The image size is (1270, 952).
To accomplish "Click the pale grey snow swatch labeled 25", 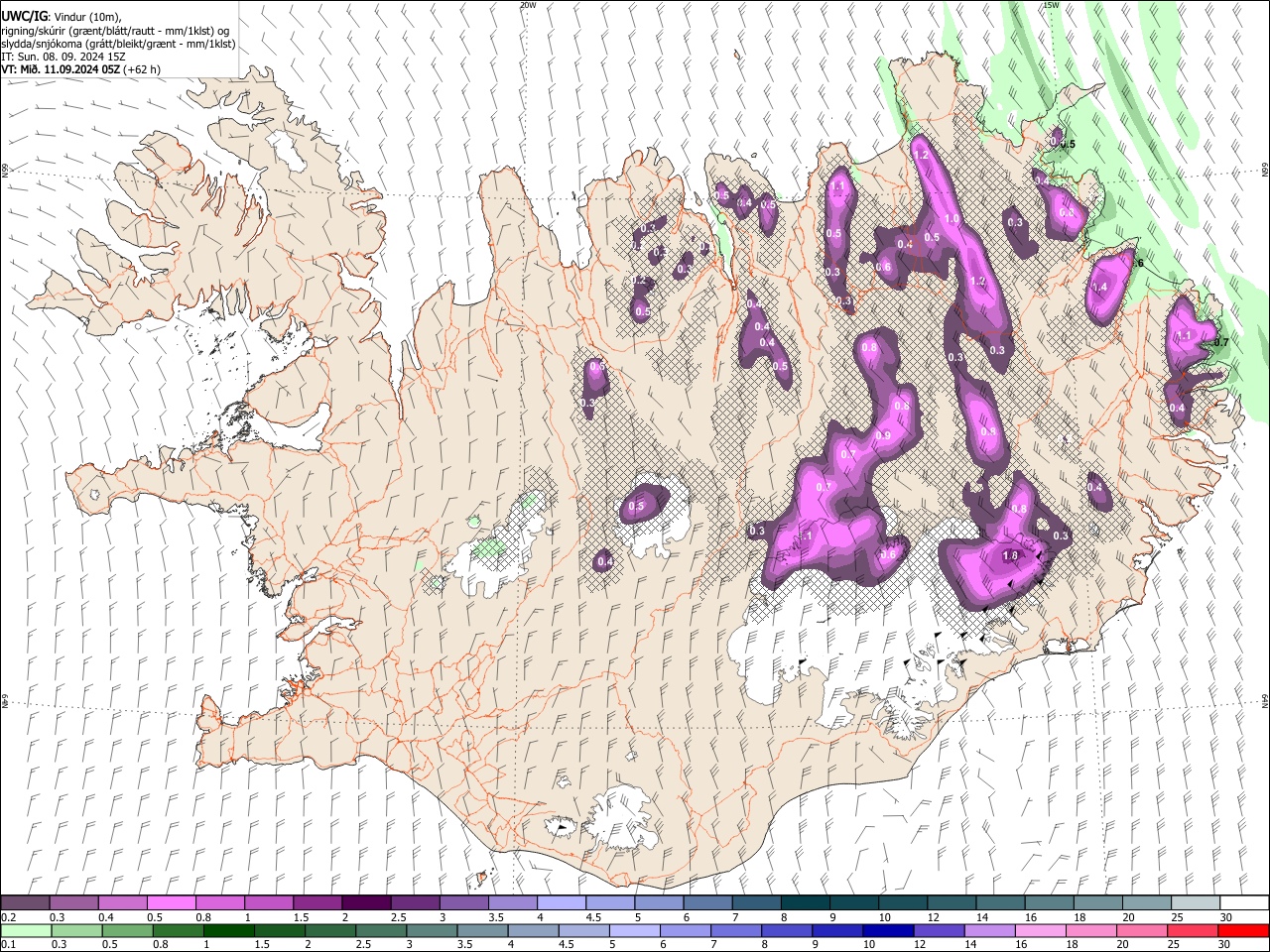I will pyautogui.click(x=1195, y=902).
